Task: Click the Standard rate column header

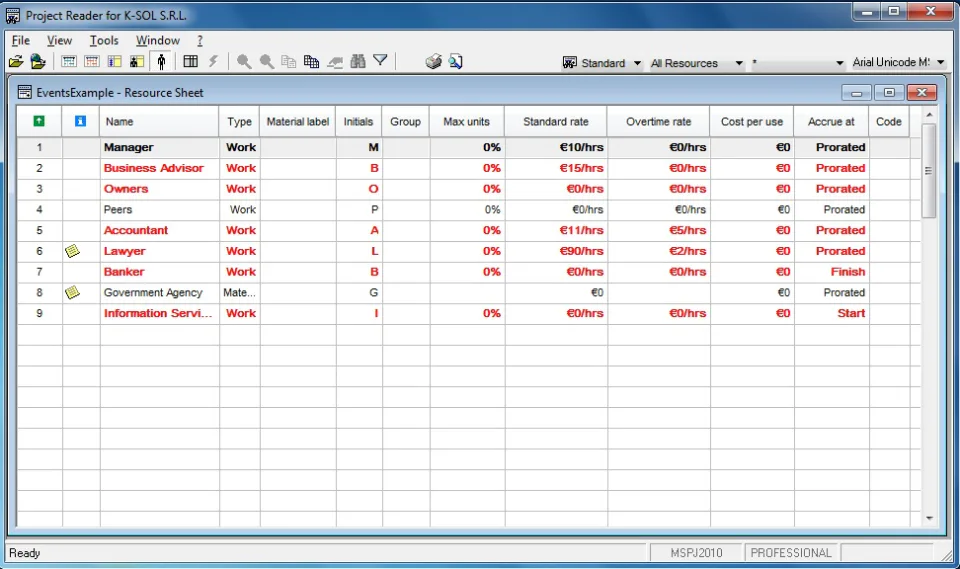Action: pyautogui.click(x=556, y=121)
